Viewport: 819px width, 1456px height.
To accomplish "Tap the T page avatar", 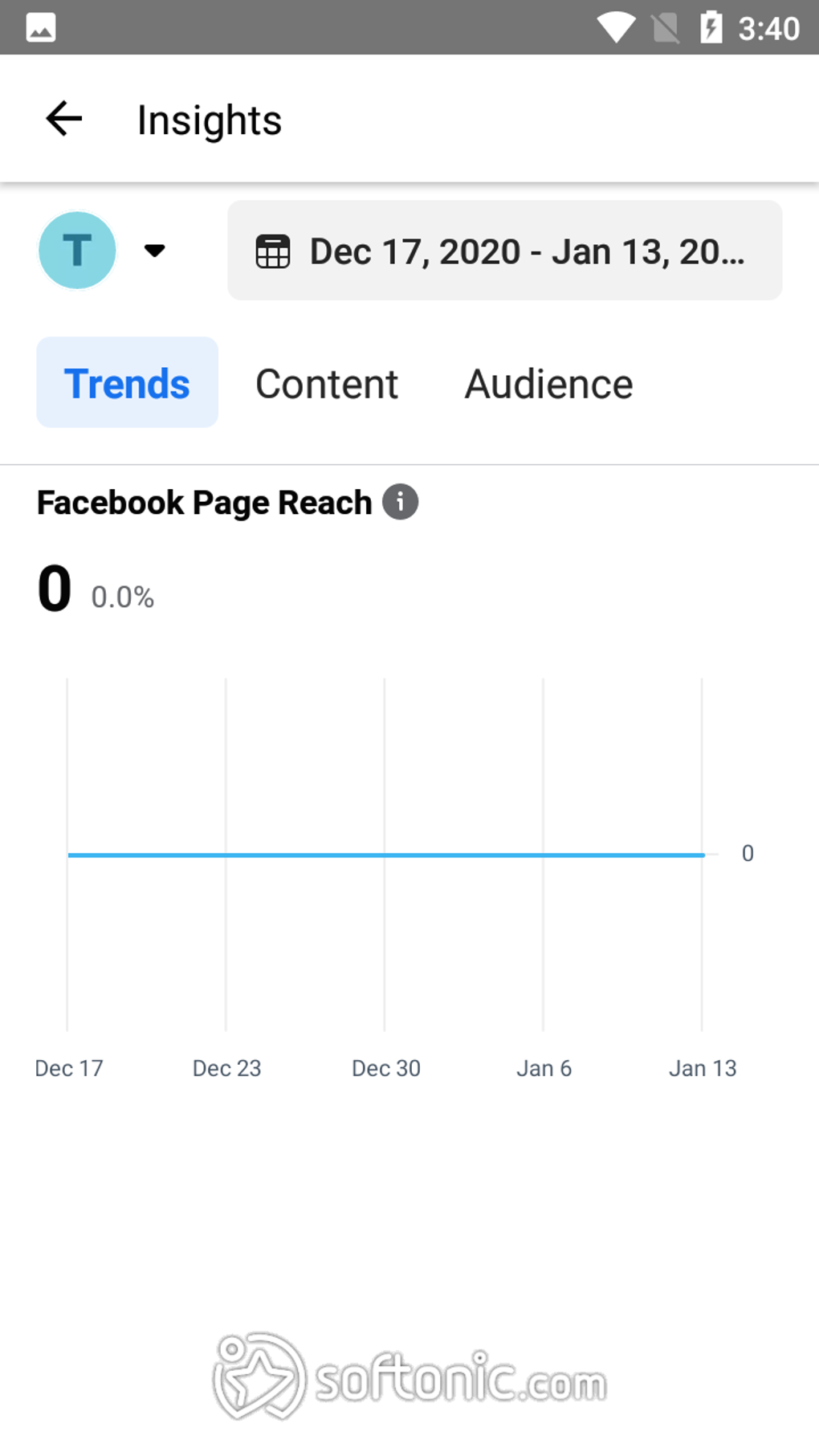I will 77,251.
